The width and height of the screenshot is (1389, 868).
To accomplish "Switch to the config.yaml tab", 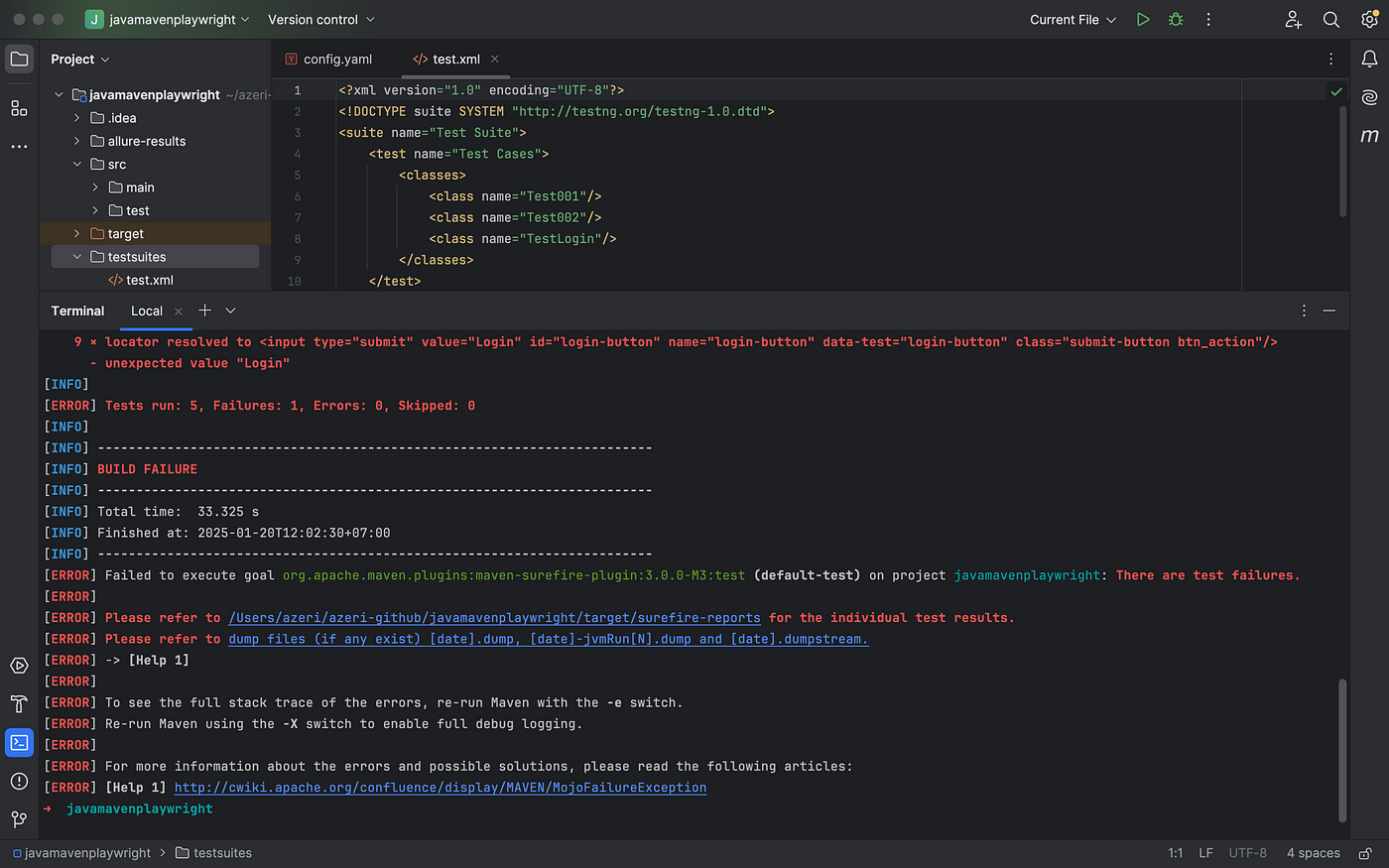I will coord(328,59).
